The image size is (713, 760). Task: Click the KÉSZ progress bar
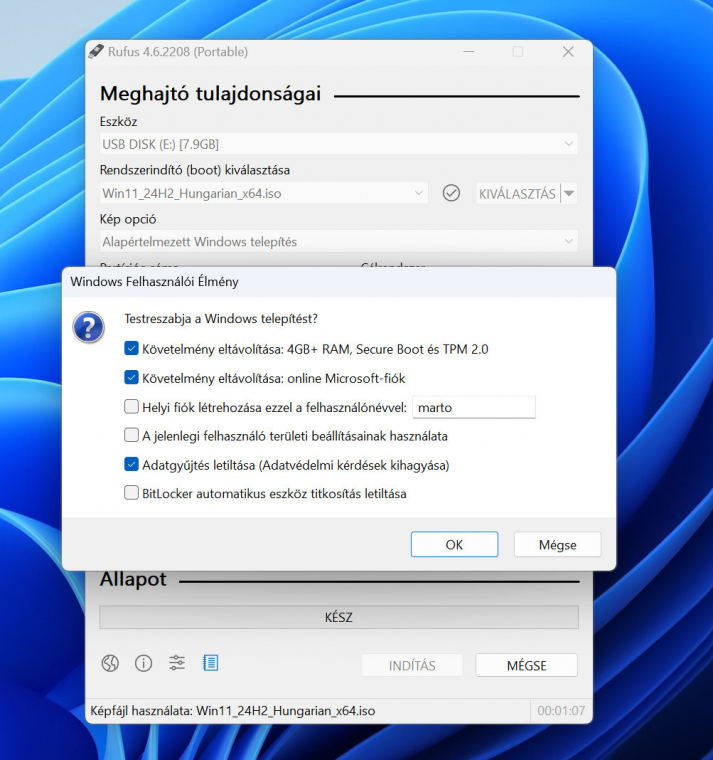pyautogui.click(x=339, y=617)
